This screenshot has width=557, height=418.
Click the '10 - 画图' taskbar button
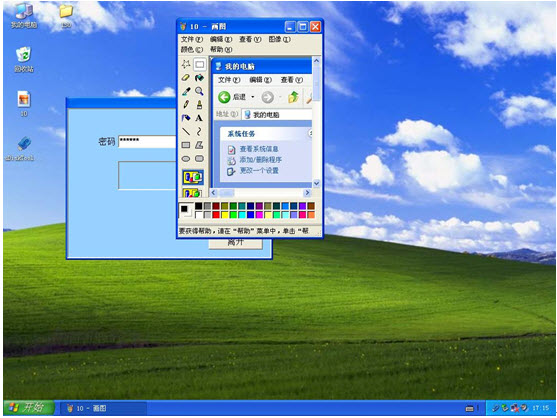coord(103,408)
